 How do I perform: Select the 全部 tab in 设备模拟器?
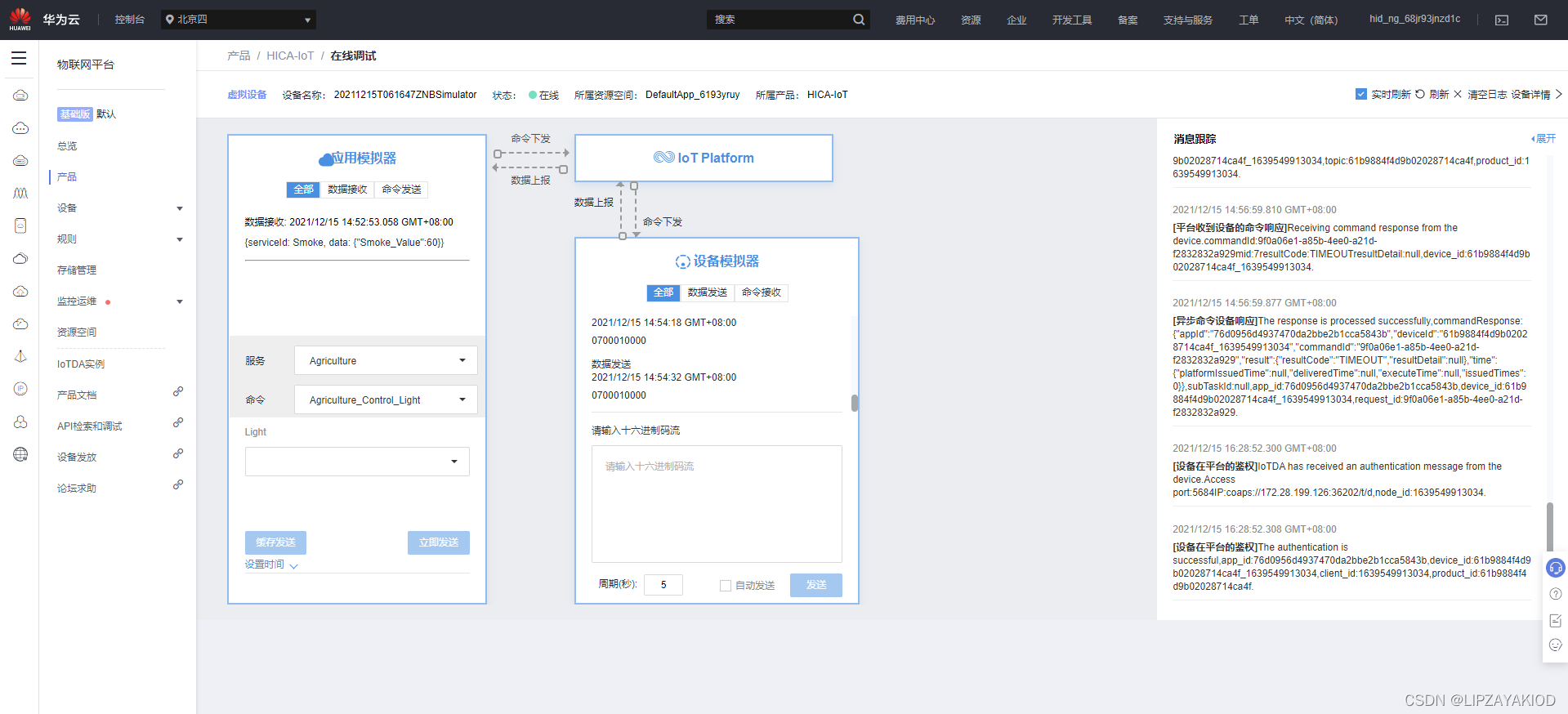coord(663,292)
